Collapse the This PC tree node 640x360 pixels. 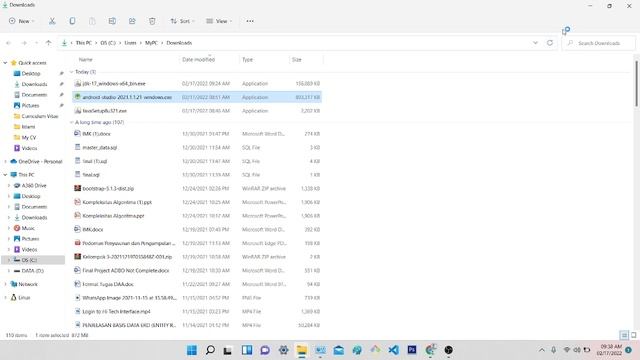click(x=5, y=175)
